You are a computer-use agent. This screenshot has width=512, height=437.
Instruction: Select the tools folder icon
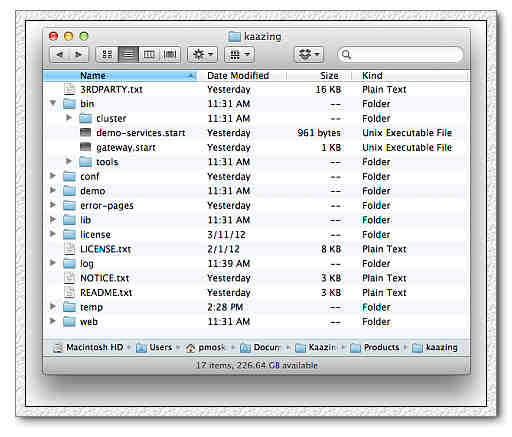(x=85, y=162)
